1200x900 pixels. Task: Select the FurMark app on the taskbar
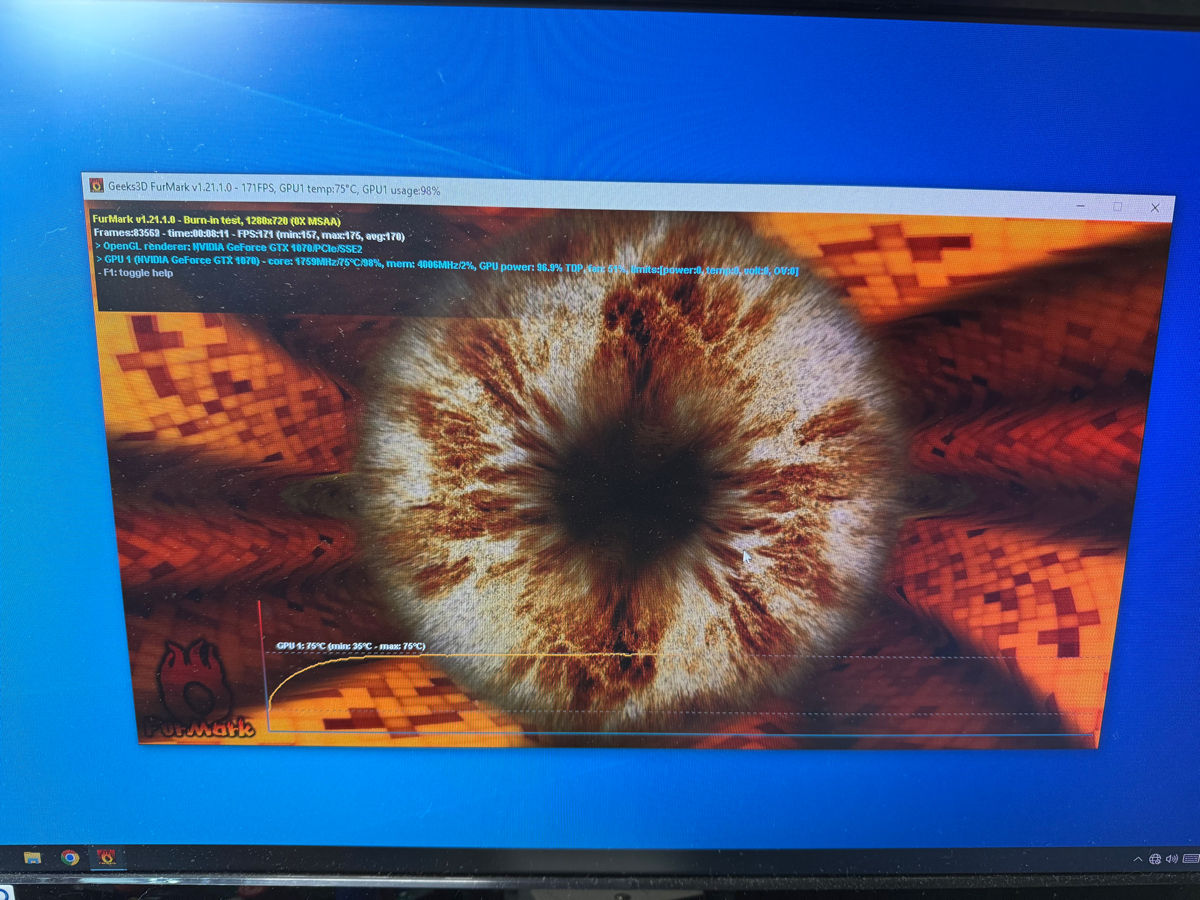[106, 857]
